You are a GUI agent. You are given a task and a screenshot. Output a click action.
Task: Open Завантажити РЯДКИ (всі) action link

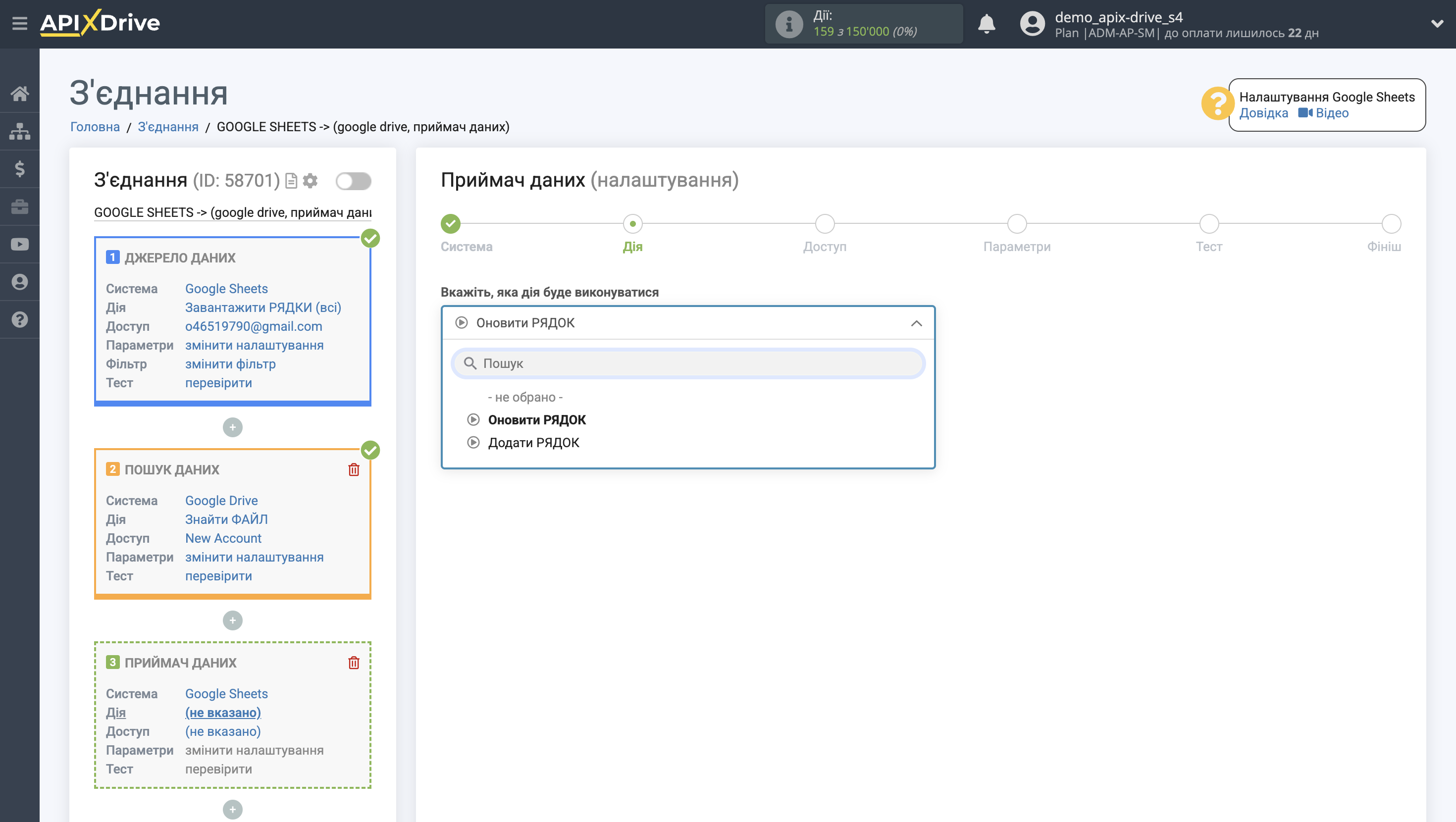[263, 308]
